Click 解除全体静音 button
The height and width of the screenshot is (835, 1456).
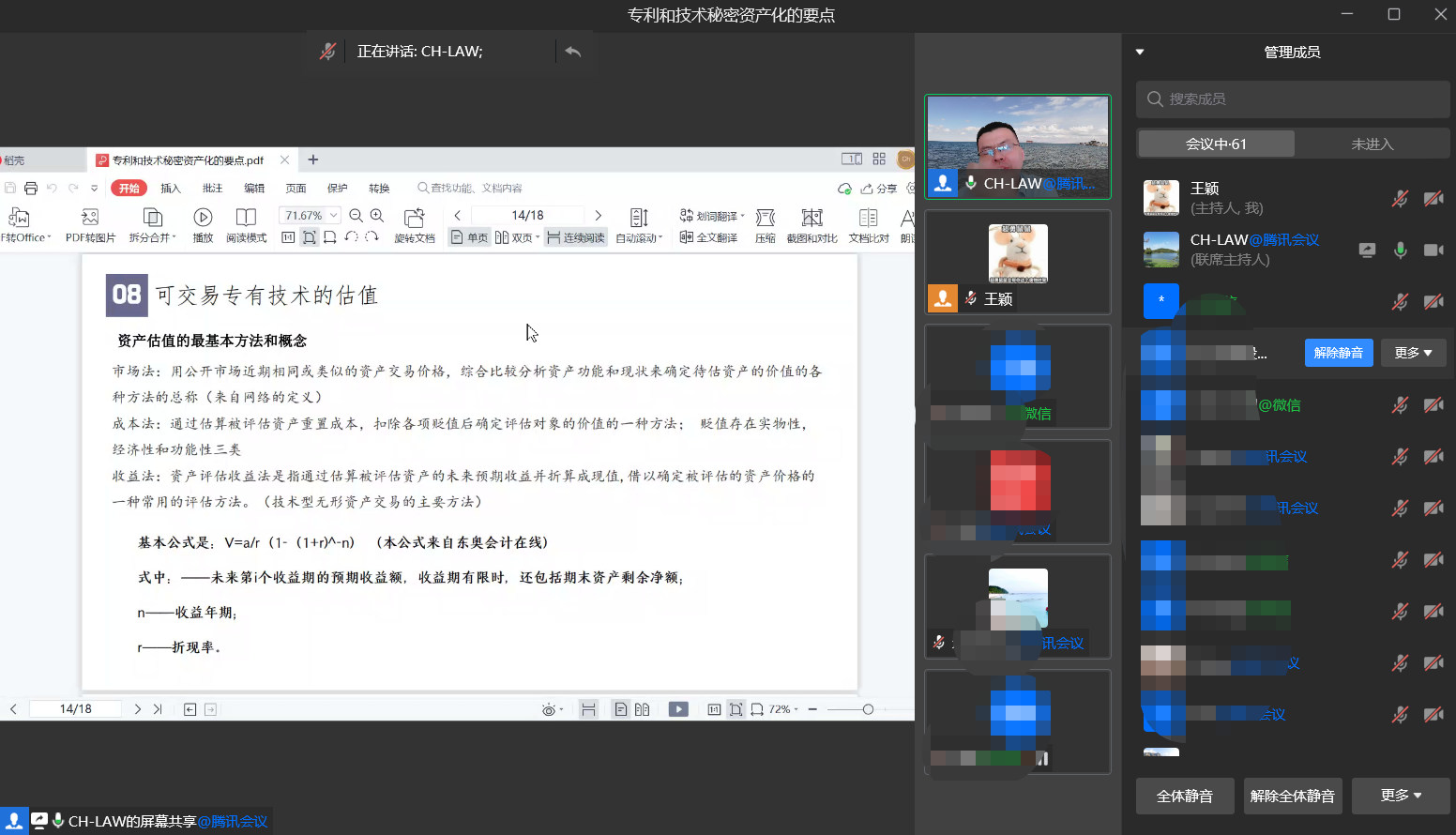(1293, 796)
